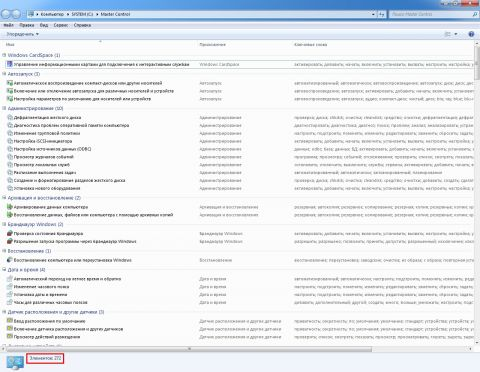Screen dimensions: 480x372
Task: Open the Правка menu
Action: [x=27, y=25]
